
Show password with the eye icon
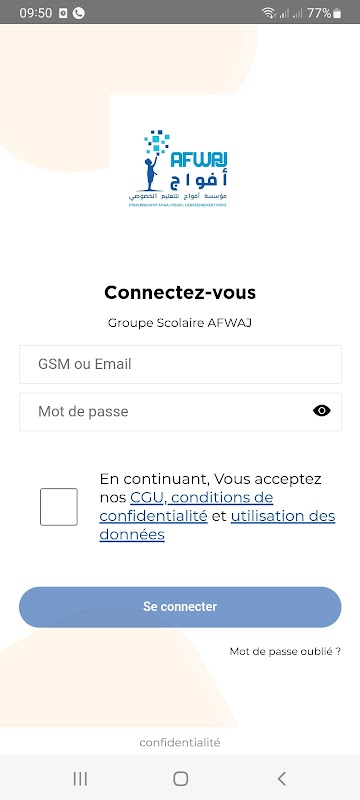point(321,411)
